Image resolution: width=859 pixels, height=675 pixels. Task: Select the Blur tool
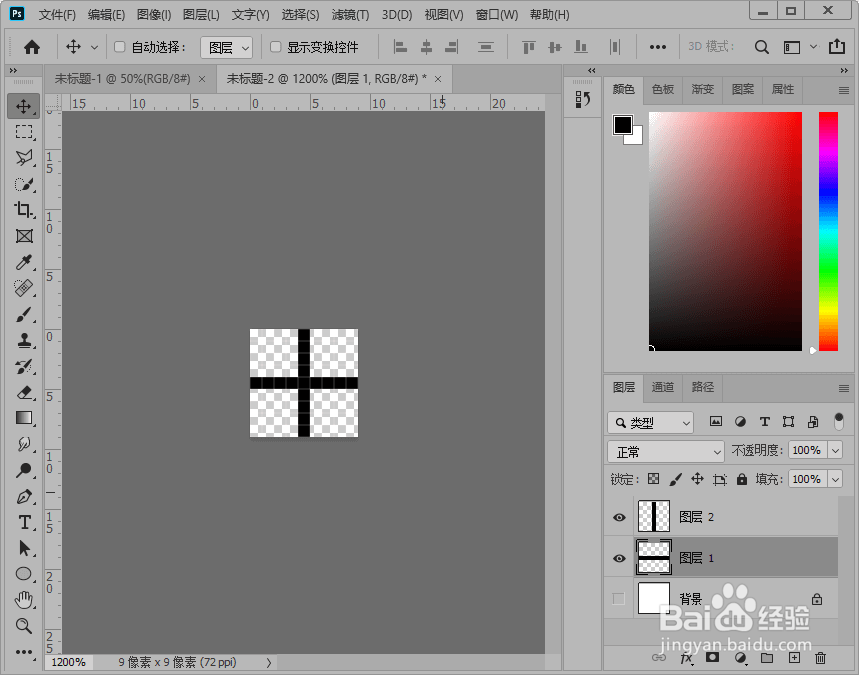(24, 444)
